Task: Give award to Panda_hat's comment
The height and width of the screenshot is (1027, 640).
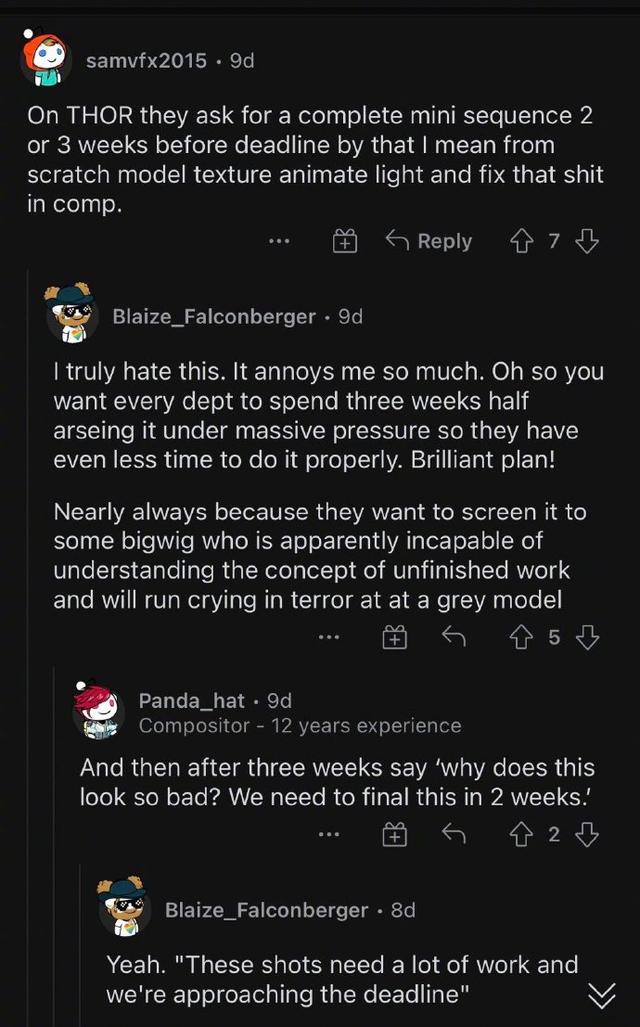Action: 394,834
